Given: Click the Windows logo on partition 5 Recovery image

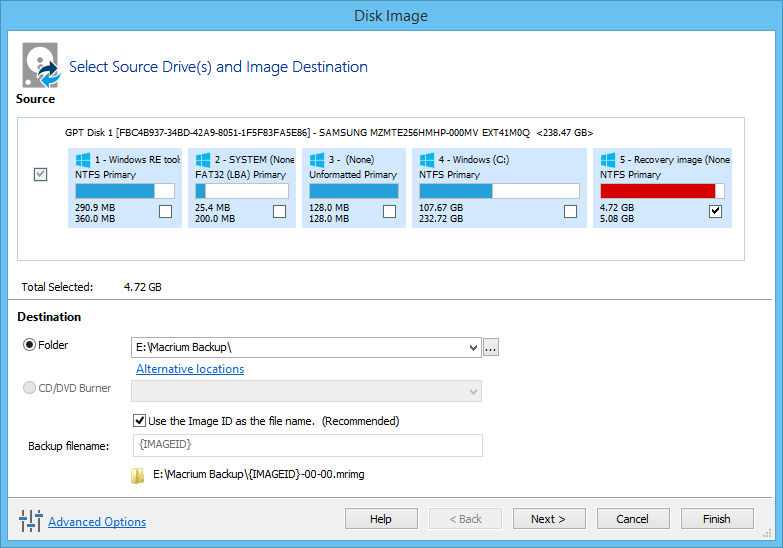Looking at the screenshot, I should [608, 160].
